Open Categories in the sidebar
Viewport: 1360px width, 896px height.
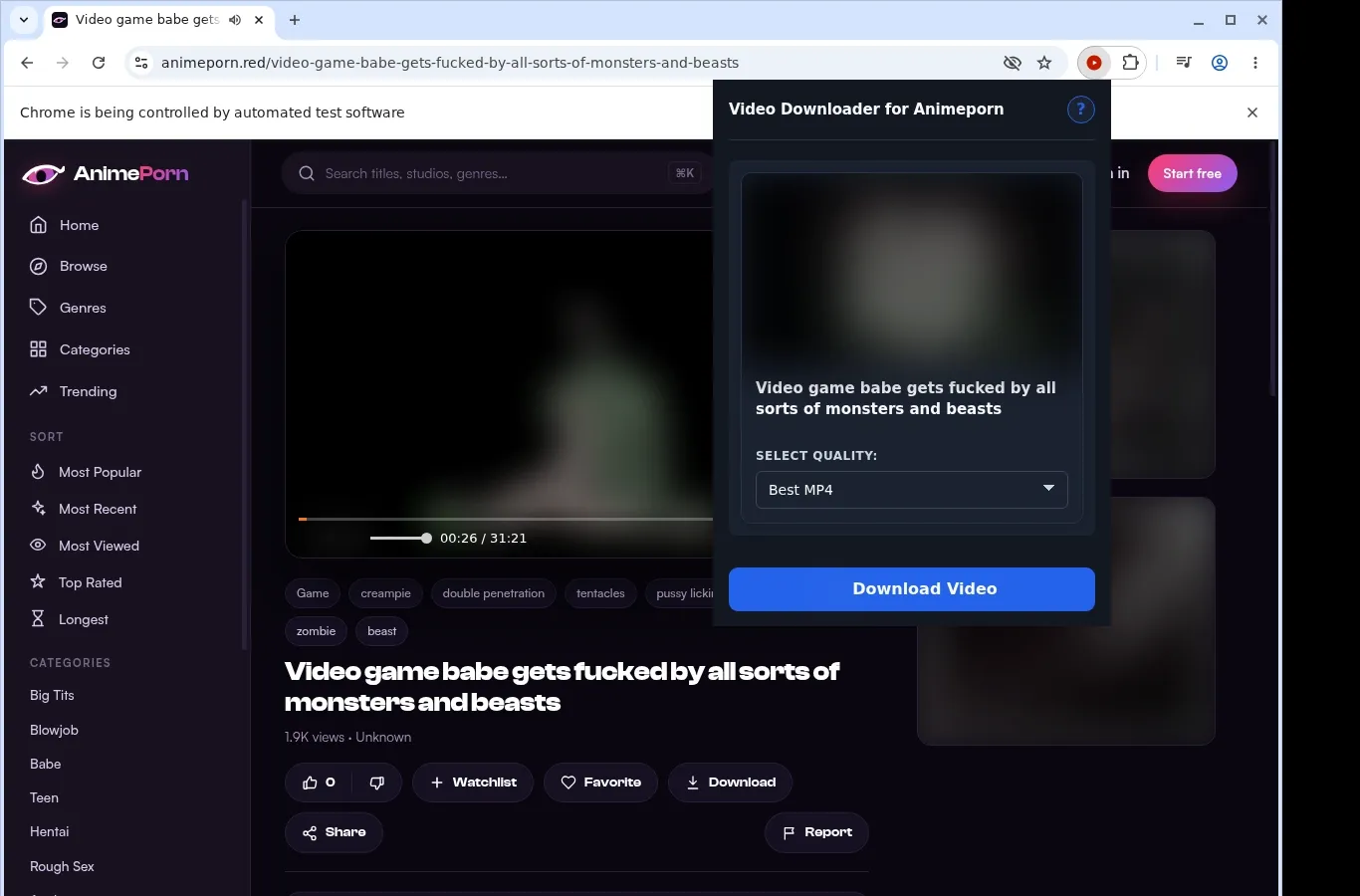tap(80, 349)
